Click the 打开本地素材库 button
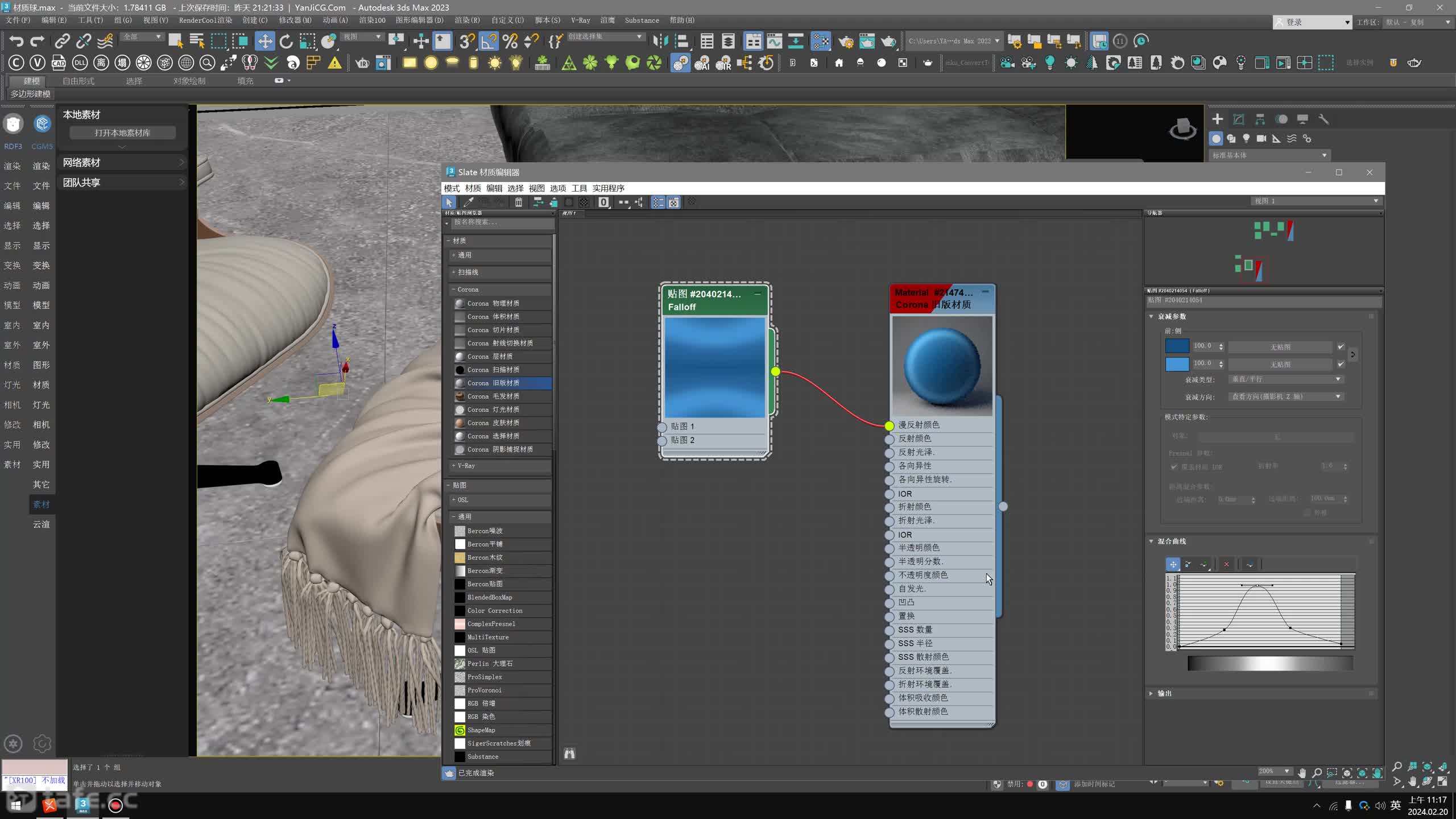The image size is (1456, 819). click(x=122, y=133)
